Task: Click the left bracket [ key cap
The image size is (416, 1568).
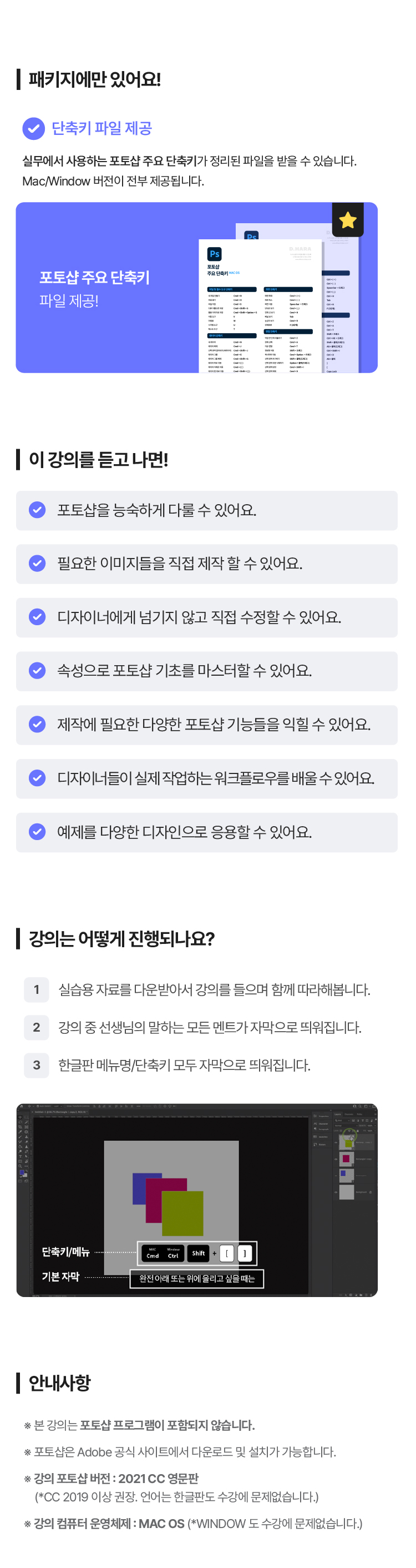Action: tap(227, 1253)
